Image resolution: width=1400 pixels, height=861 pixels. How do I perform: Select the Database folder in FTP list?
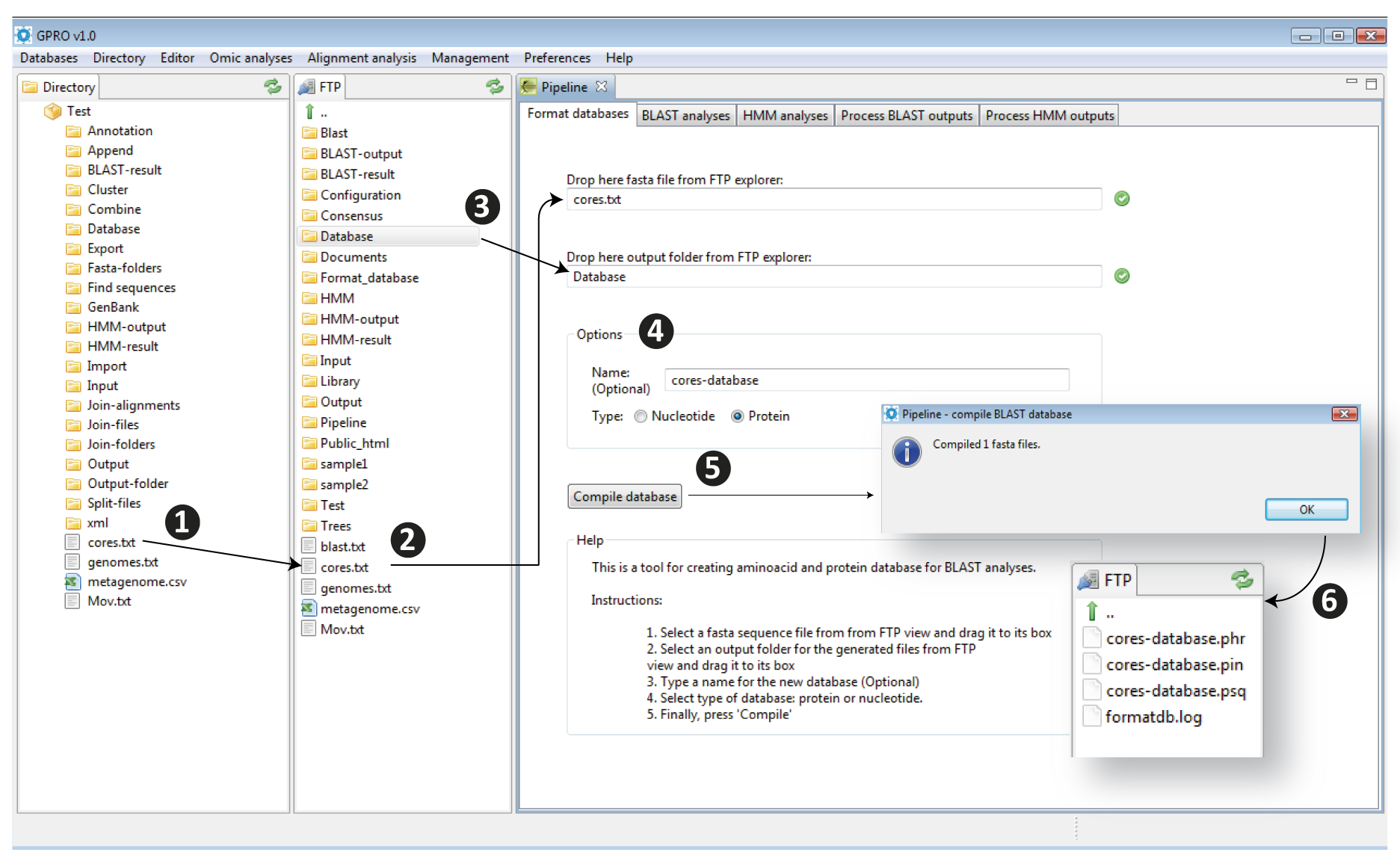pos(347,236)
